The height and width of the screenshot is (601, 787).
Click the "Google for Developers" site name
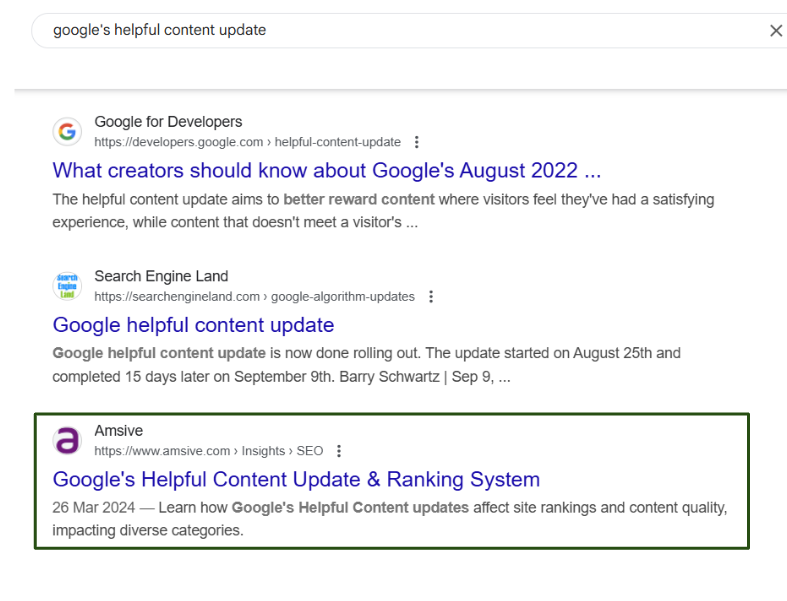168,122
